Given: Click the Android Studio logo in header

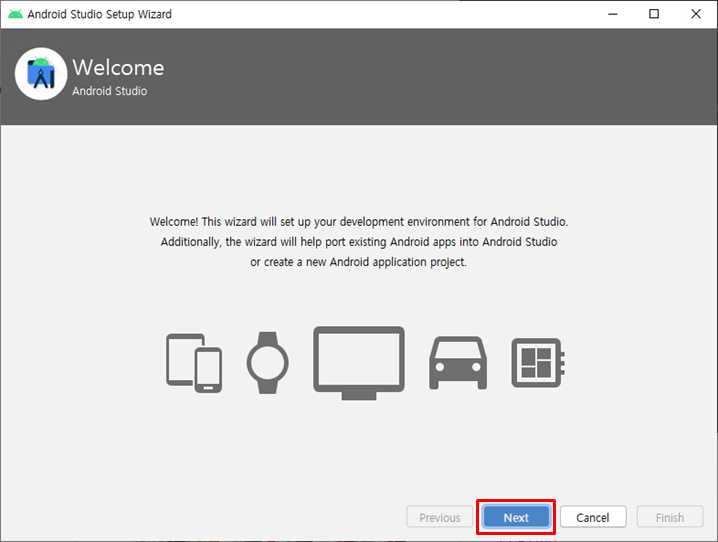Looking at the screenshot, I should pyautogui.click(x=41, y=74).
